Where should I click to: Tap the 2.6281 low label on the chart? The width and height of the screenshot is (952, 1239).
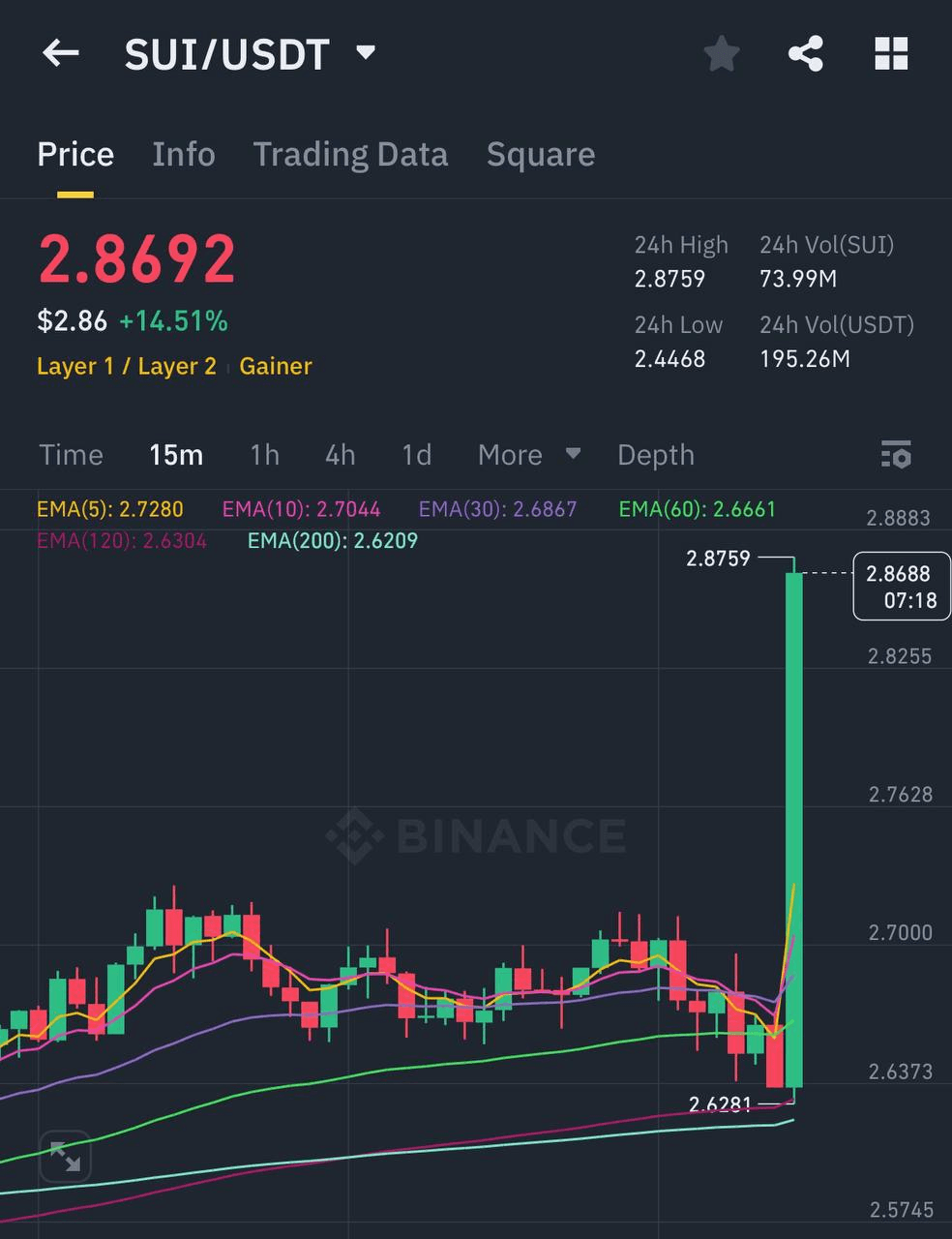coord(720,1104)
